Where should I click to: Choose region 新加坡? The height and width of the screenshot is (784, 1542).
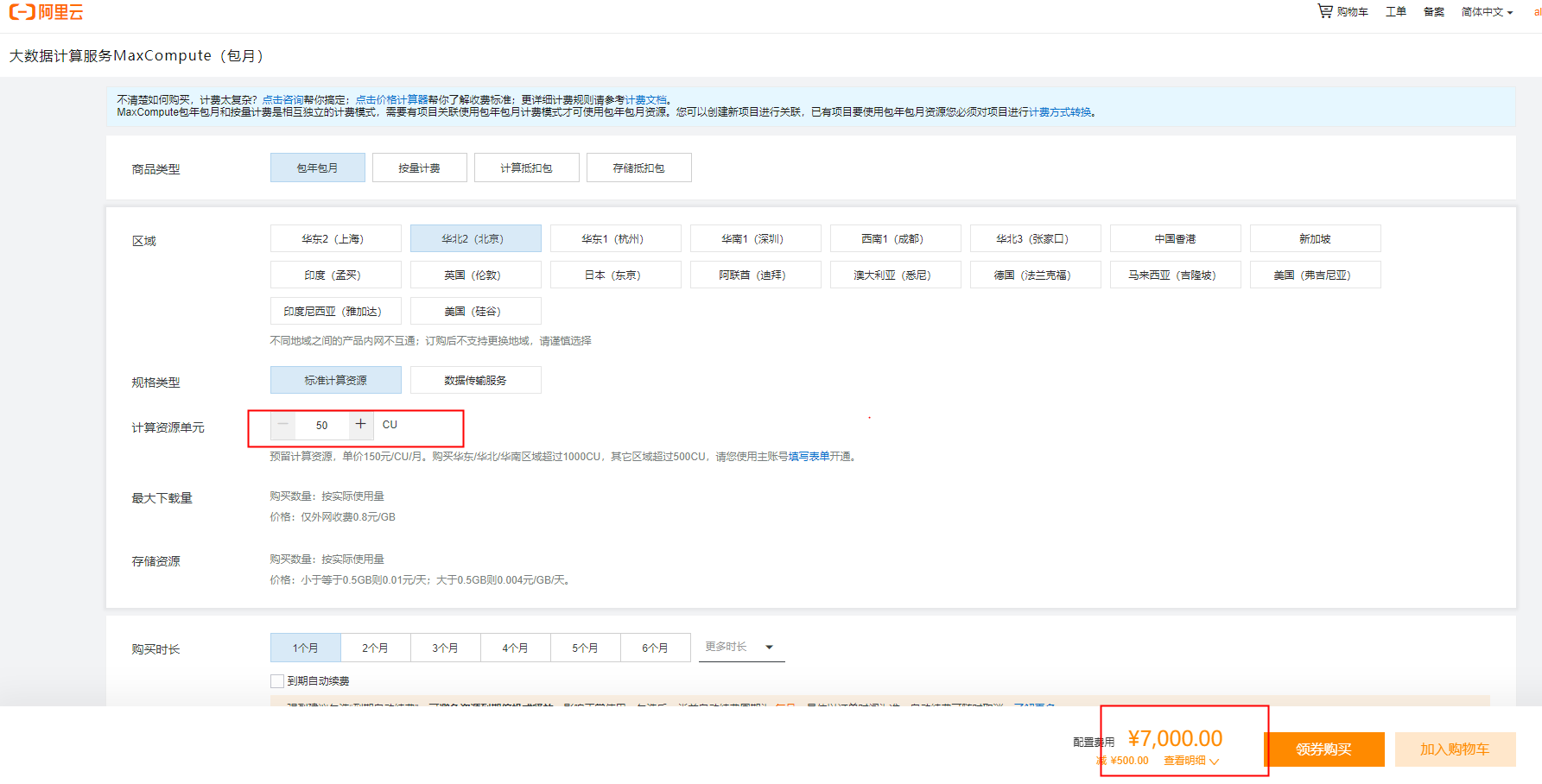coord(1316,238)
